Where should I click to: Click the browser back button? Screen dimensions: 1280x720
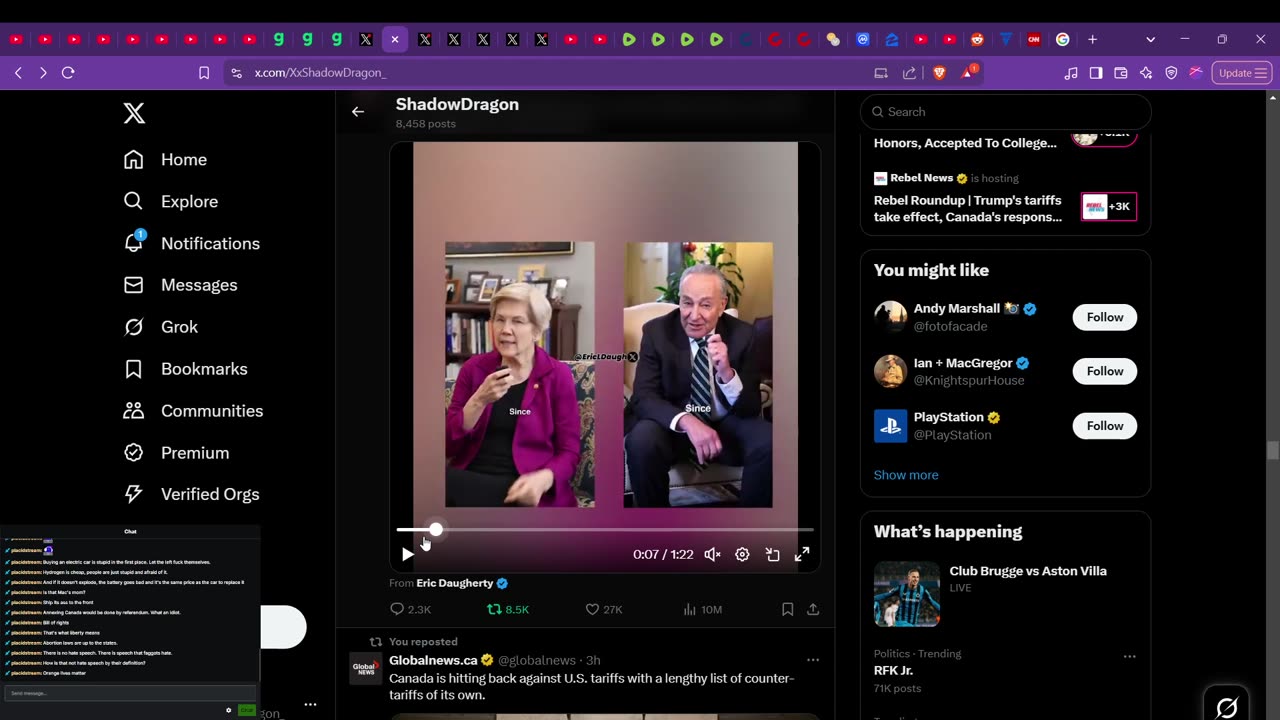(x=18, y=73)
